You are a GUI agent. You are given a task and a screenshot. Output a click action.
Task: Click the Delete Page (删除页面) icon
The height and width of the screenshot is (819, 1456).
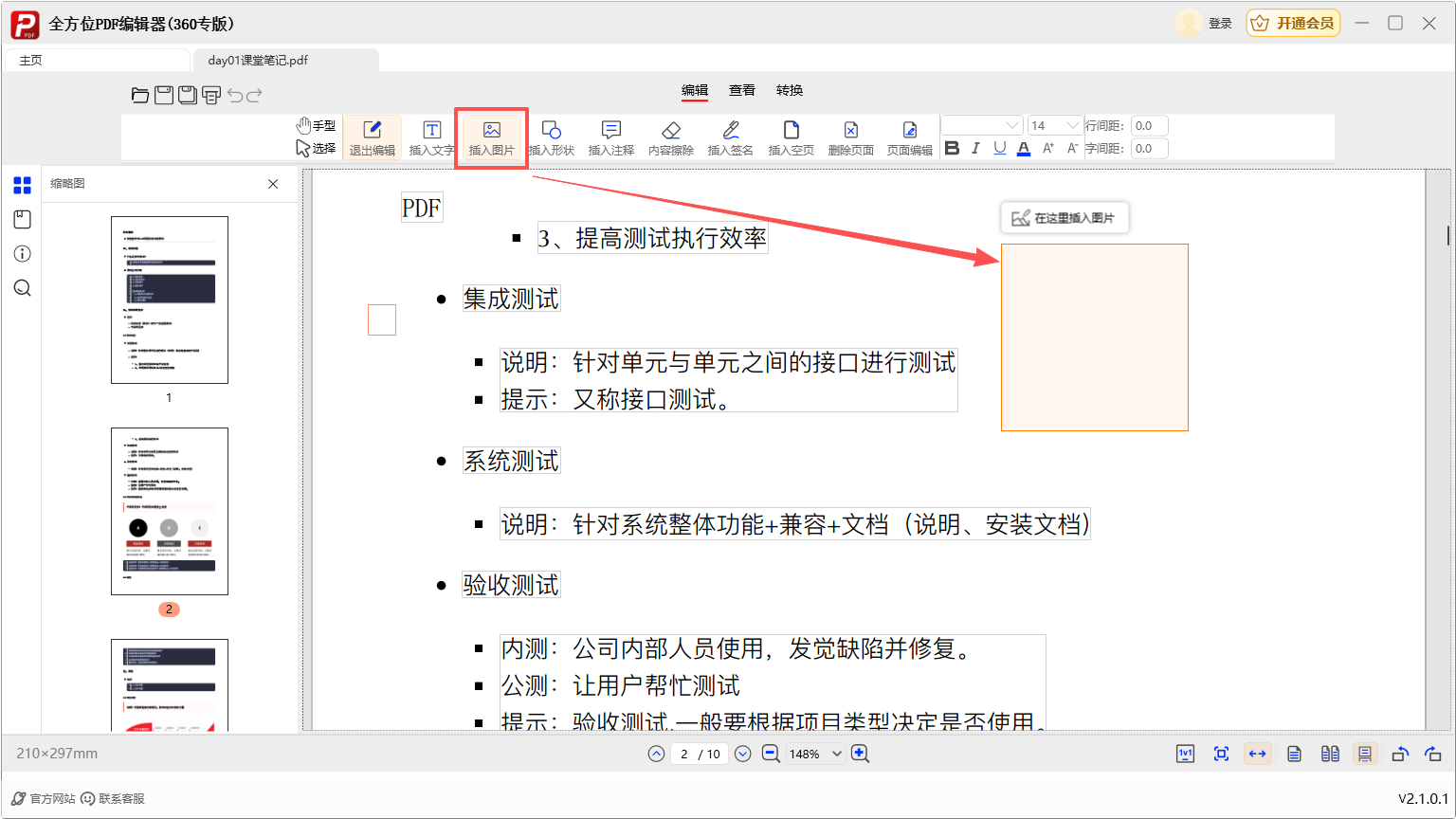tap(850, 137)
